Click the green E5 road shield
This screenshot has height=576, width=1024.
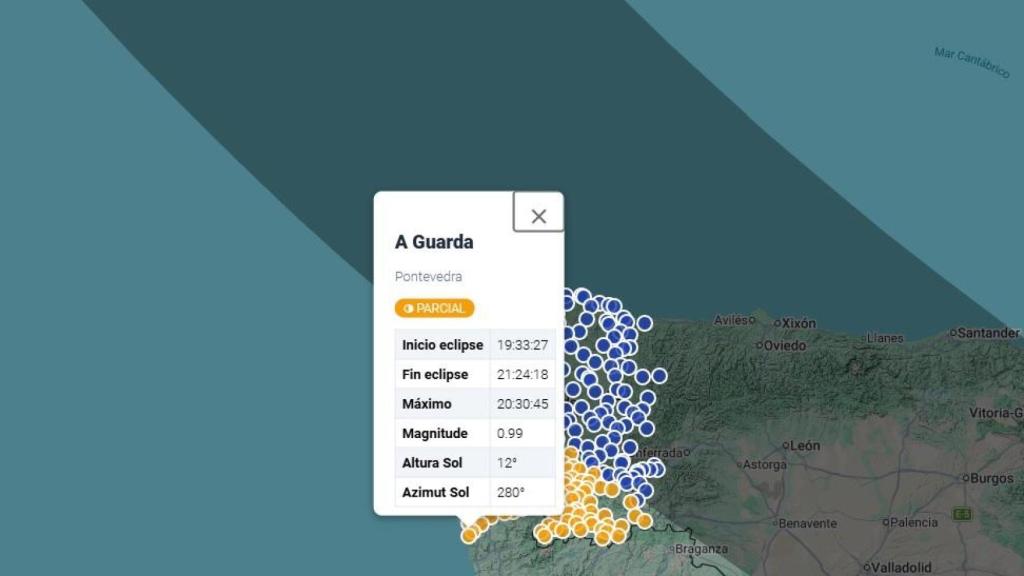point(962,514)
